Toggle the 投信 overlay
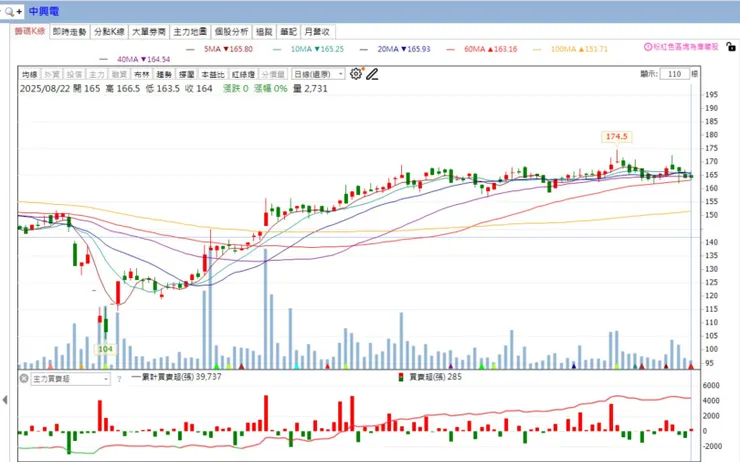 pyautogui.click(x=74, y=75)
